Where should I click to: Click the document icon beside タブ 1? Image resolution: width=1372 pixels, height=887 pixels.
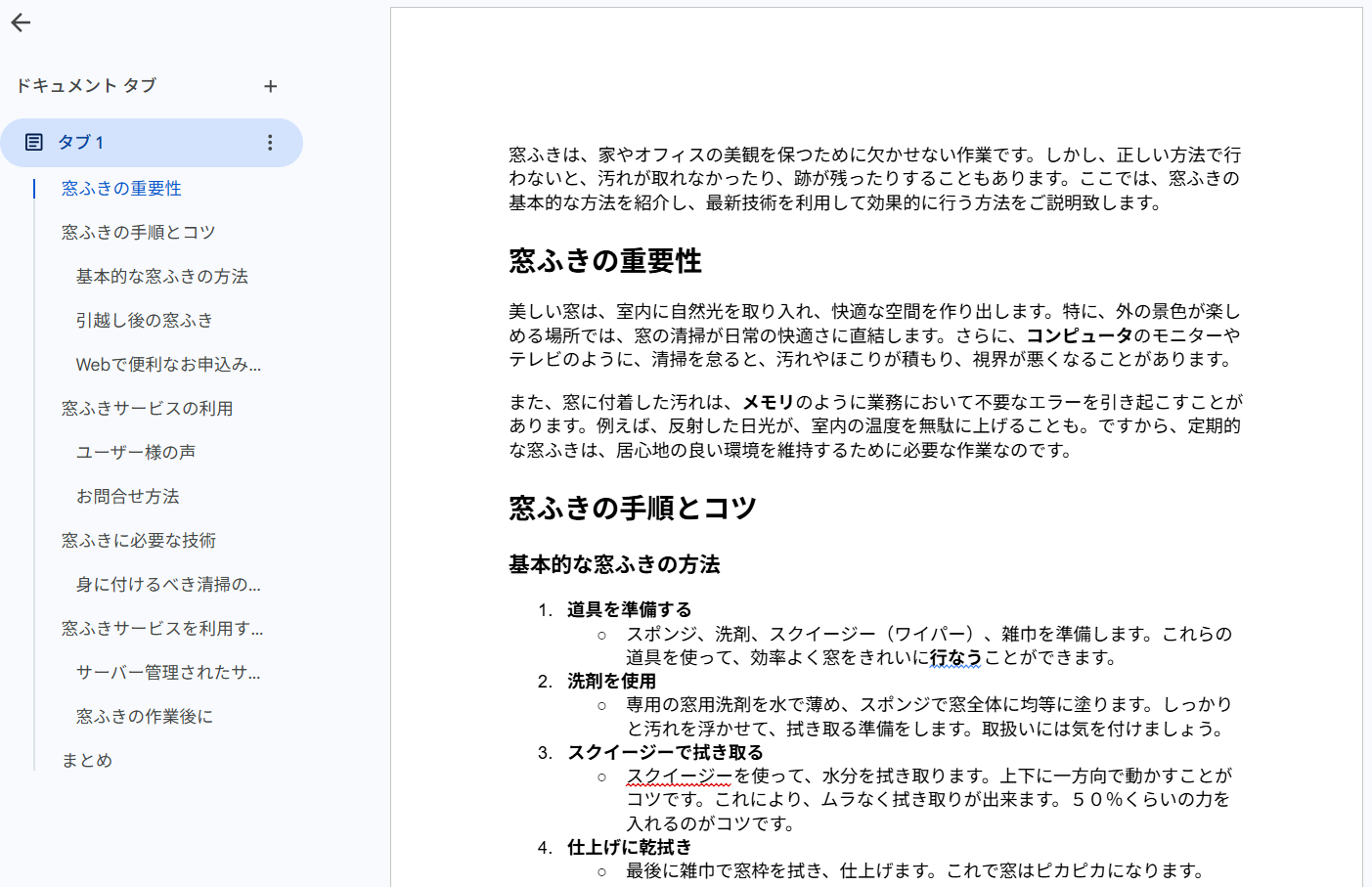point(34,143)
